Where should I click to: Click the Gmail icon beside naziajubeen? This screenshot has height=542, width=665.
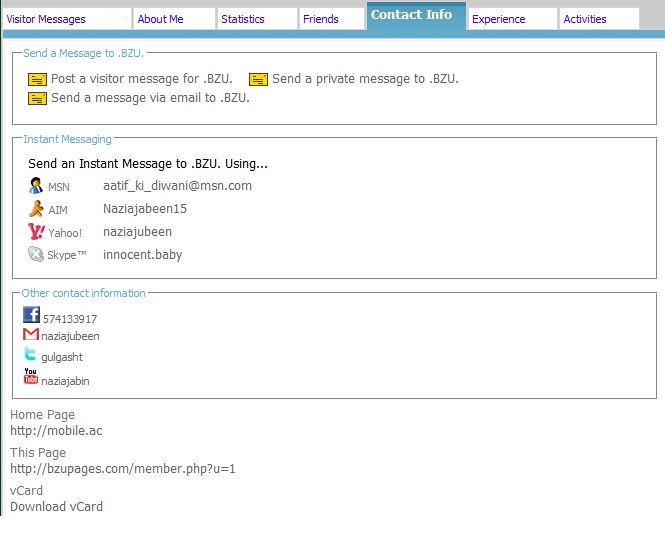[x=31, y=335]
